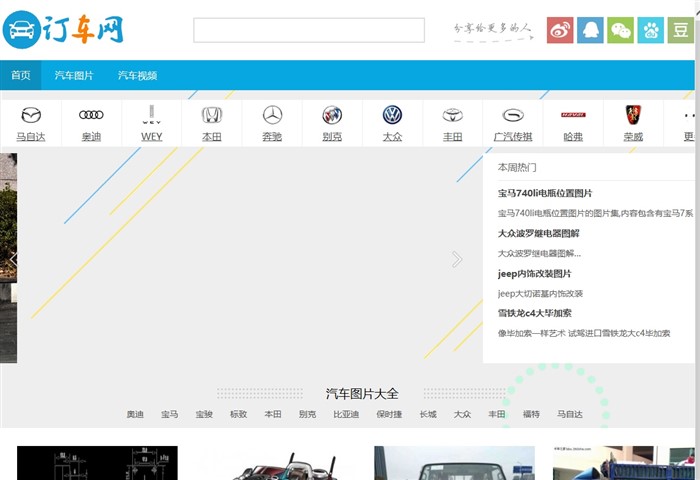Filter pictures by 本田 category
The image size is (700, 480).
[273, 414]
